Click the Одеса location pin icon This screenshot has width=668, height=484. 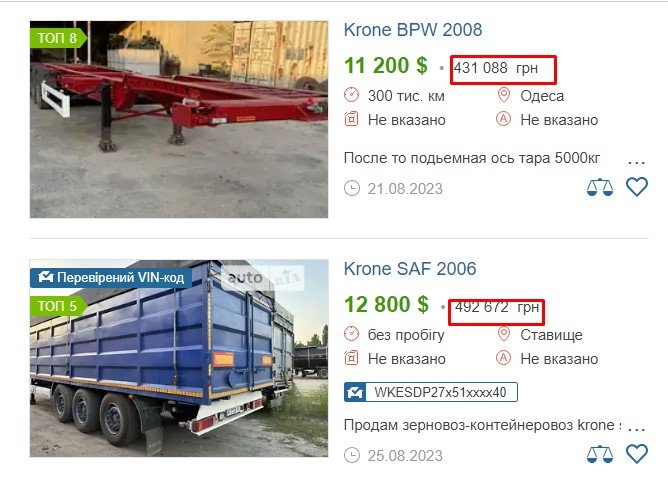(504, 95)
